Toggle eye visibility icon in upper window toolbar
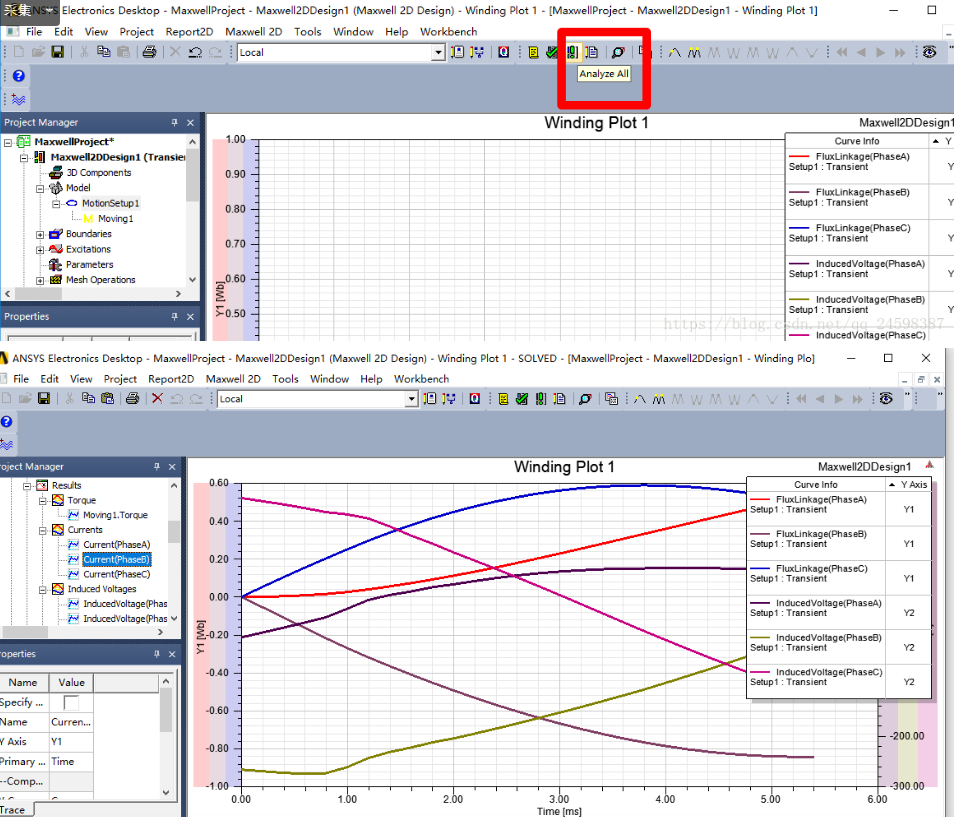Screen dimensions: 955x817 point(929,52)
